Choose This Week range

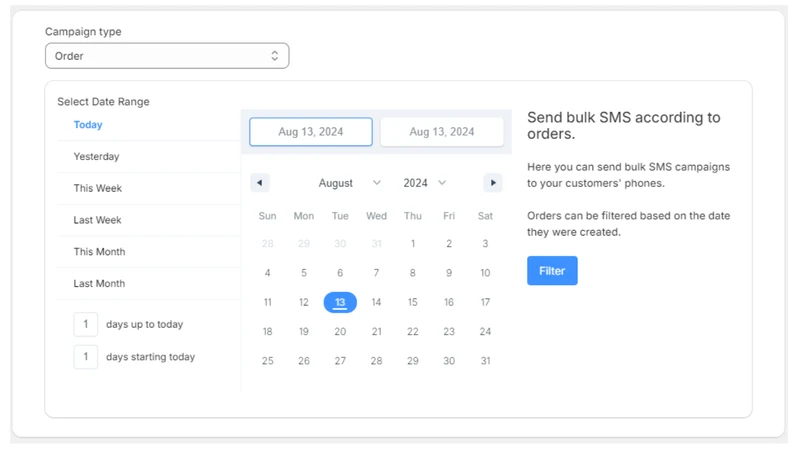coord(97,188)
